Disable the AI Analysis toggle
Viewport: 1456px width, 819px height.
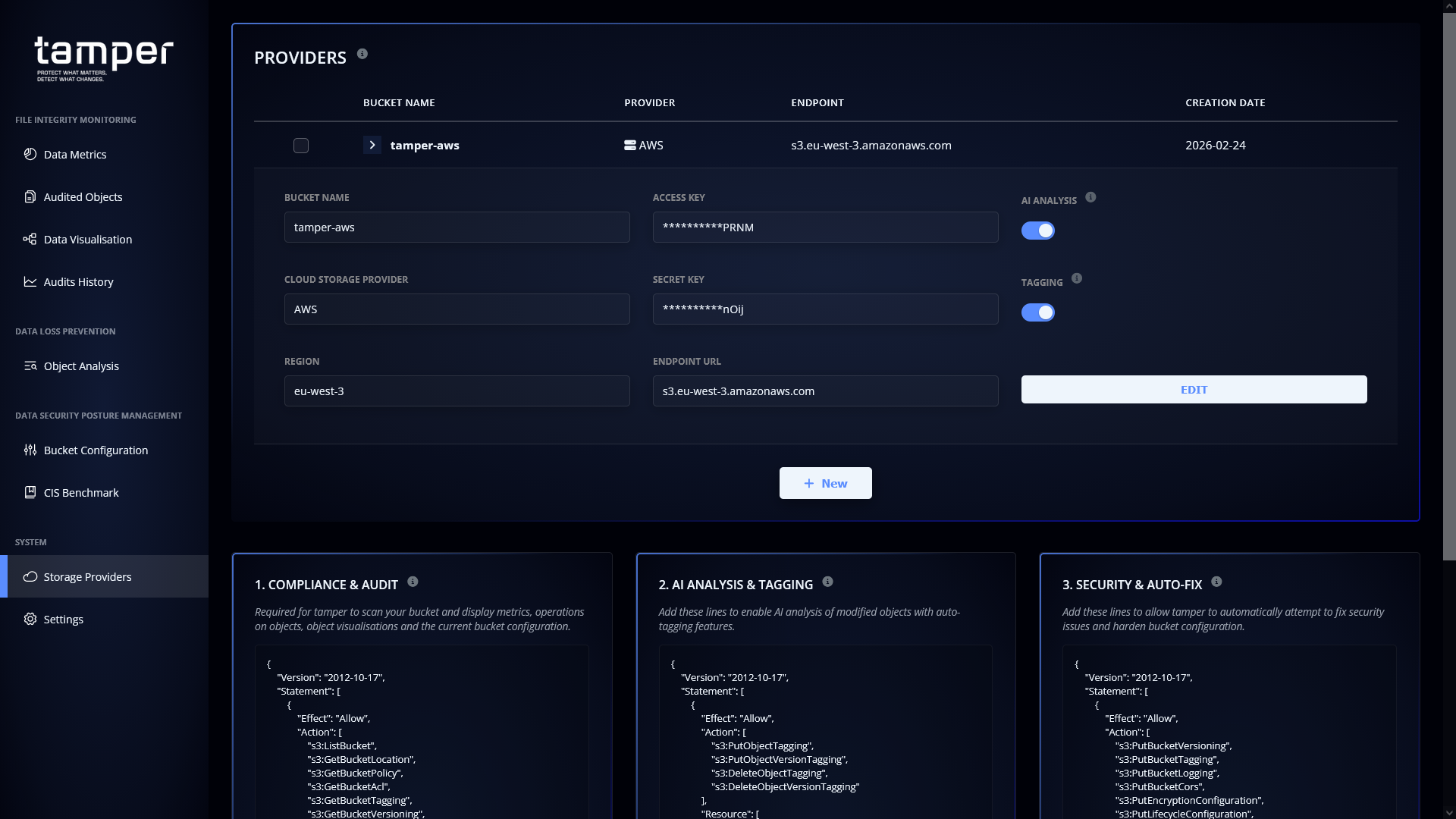[1037, 230]
